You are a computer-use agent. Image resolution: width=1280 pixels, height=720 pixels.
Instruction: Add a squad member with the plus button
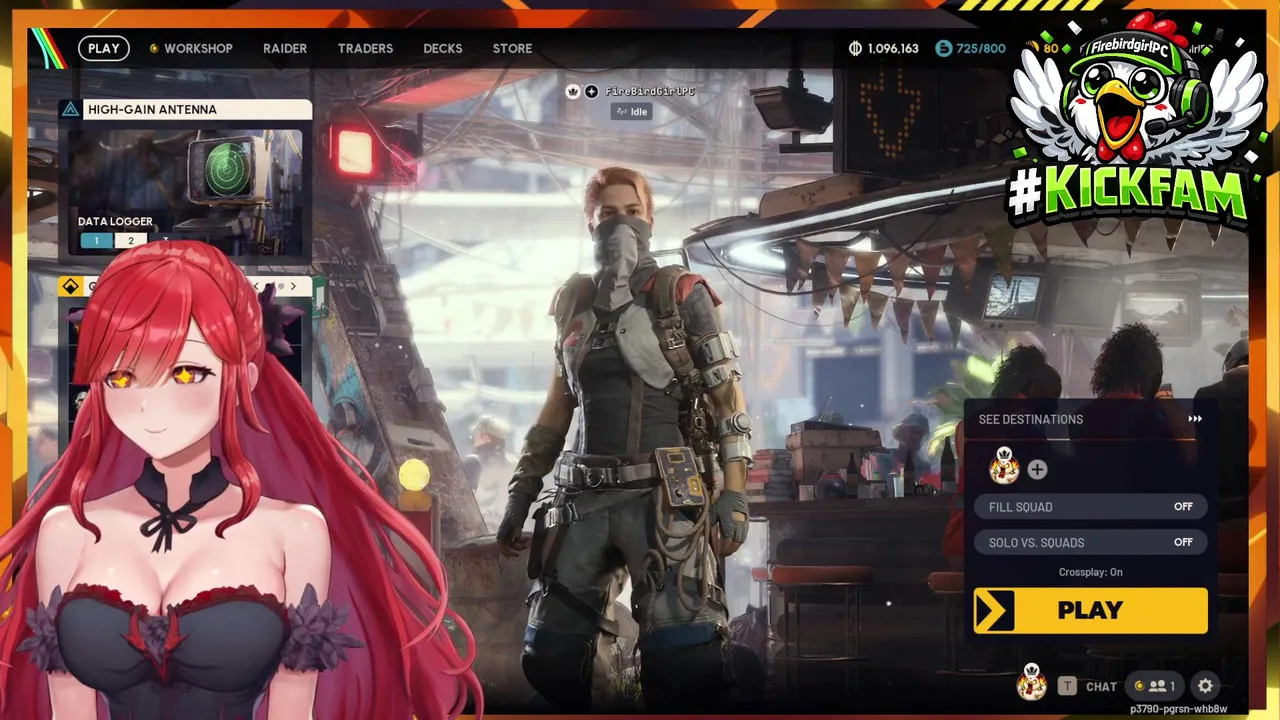pos(1037,469)
